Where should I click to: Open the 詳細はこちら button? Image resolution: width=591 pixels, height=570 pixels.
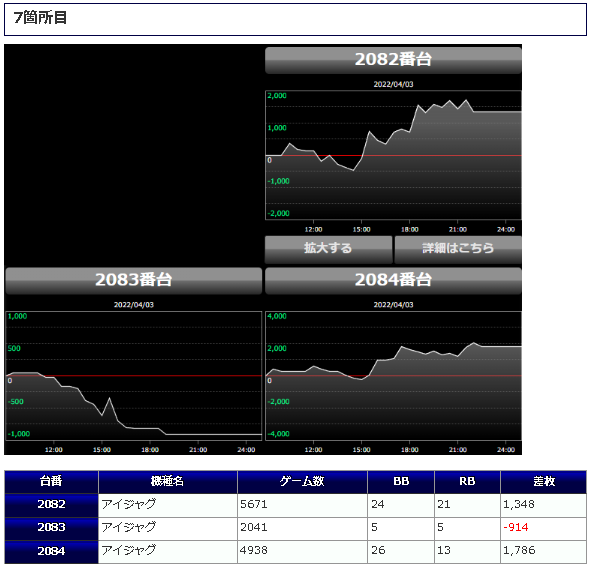[458, 250]
